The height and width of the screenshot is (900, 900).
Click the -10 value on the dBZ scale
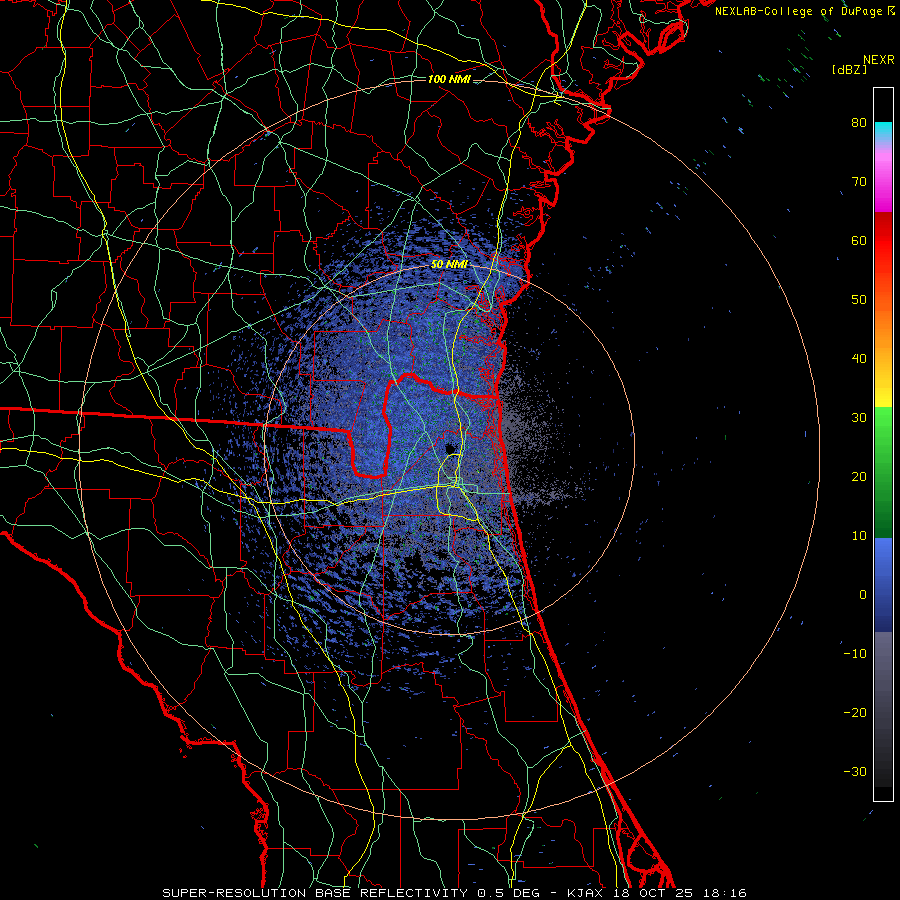click(855, 653)
